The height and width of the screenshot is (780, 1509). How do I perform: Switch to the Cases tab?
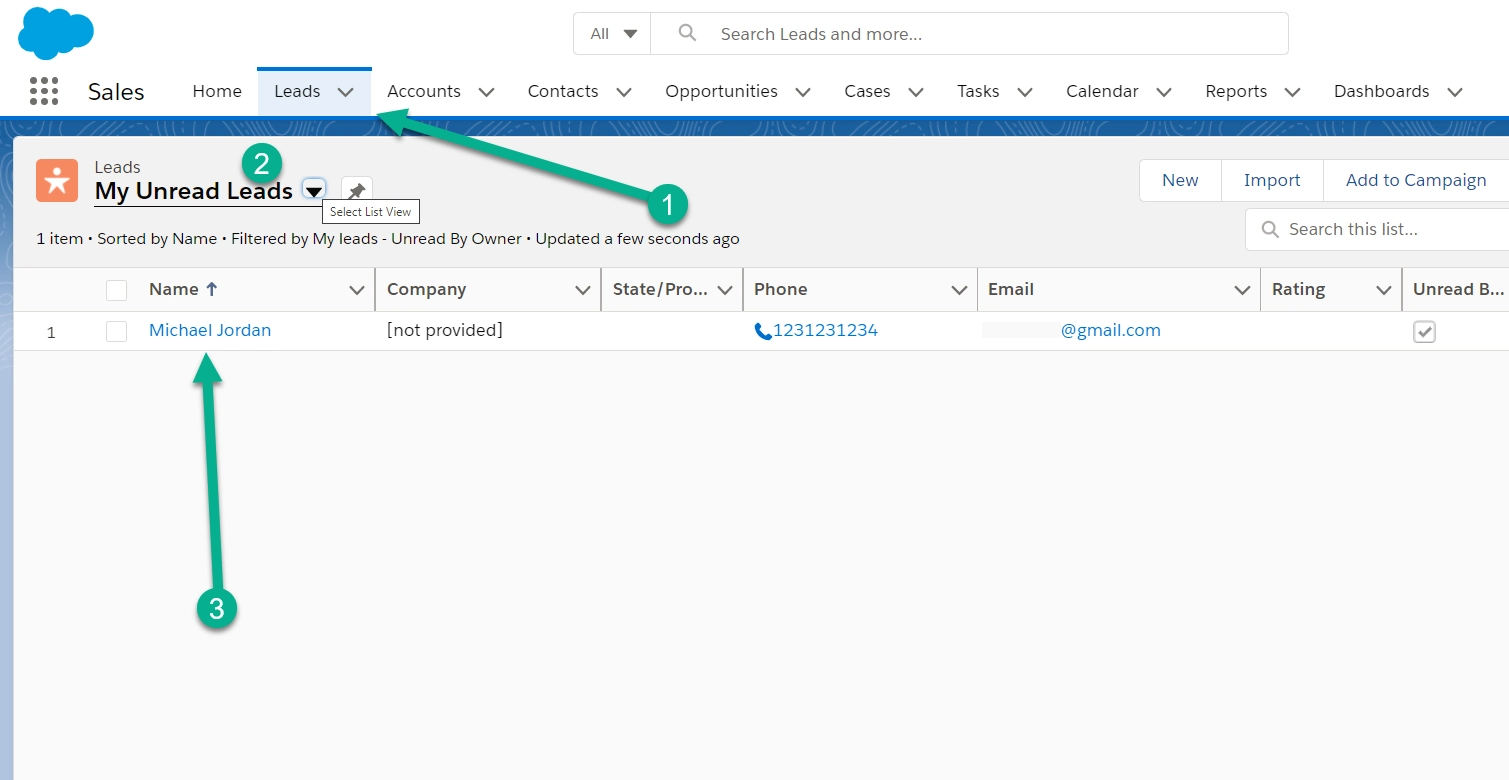click(x=867, y=91)
